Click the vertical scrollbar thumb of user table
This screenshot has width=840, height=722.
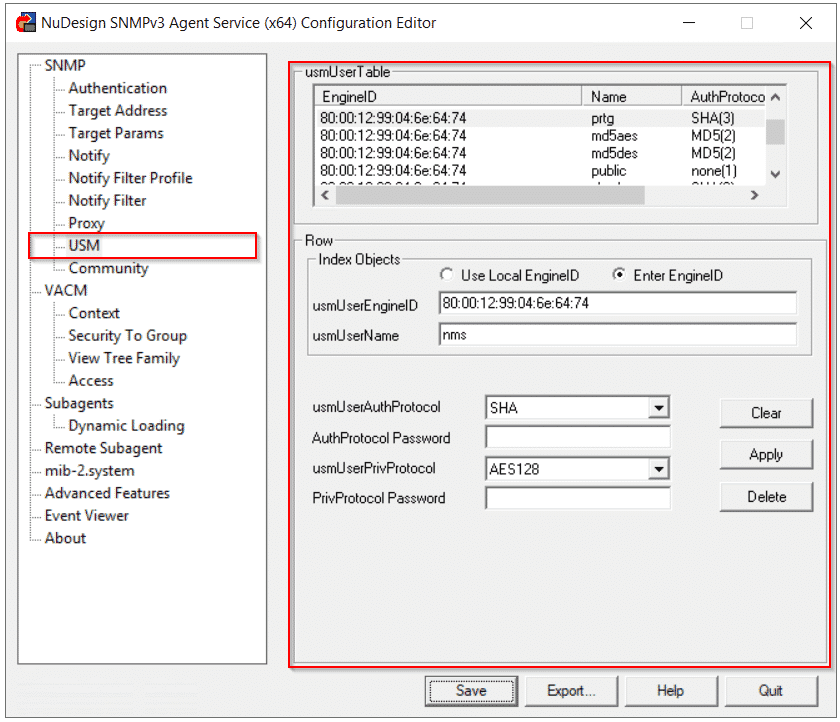click(x=775, y=132)
